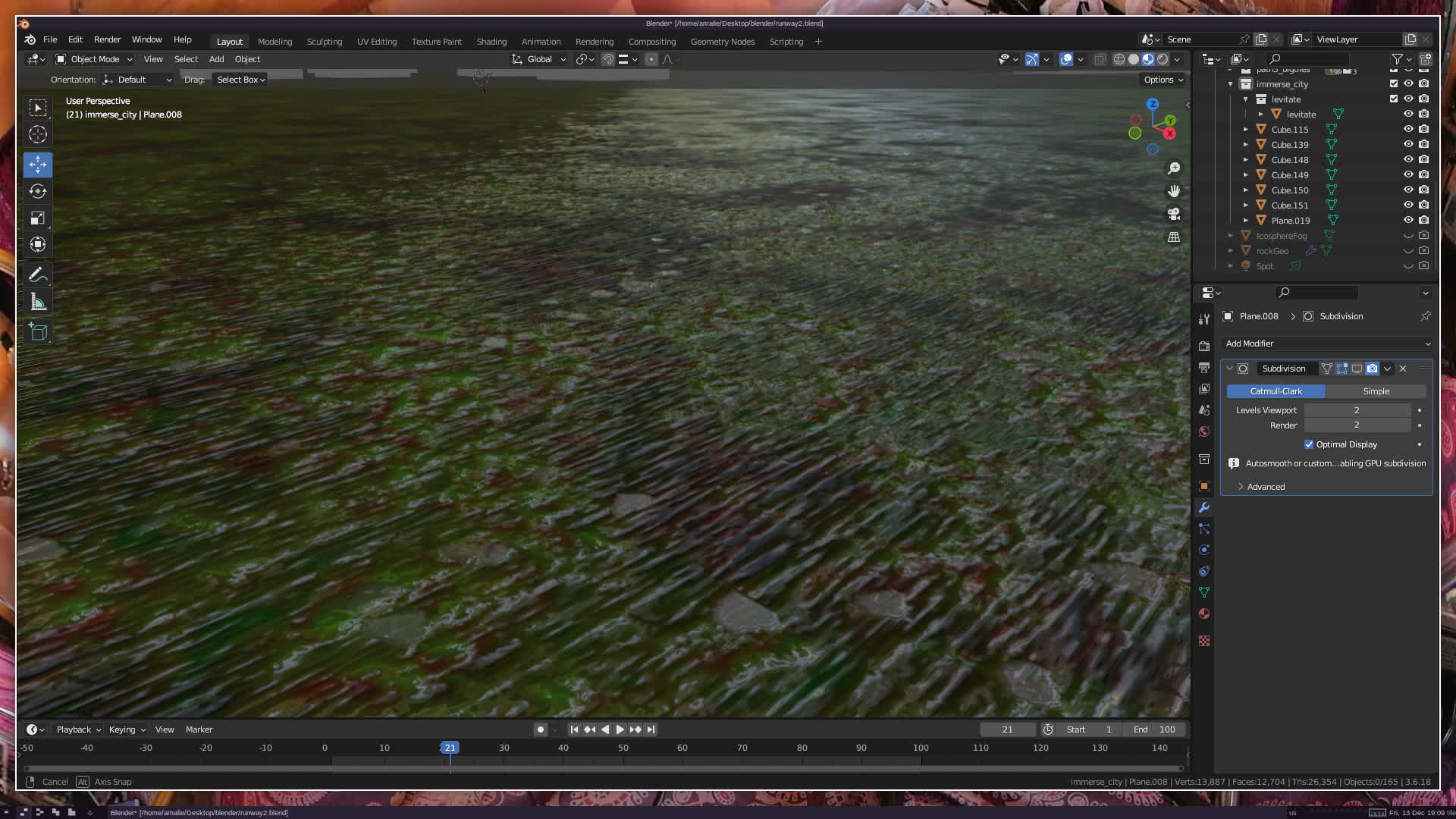Select the Scale tool
1456x819 pixels.
point(38,218)
